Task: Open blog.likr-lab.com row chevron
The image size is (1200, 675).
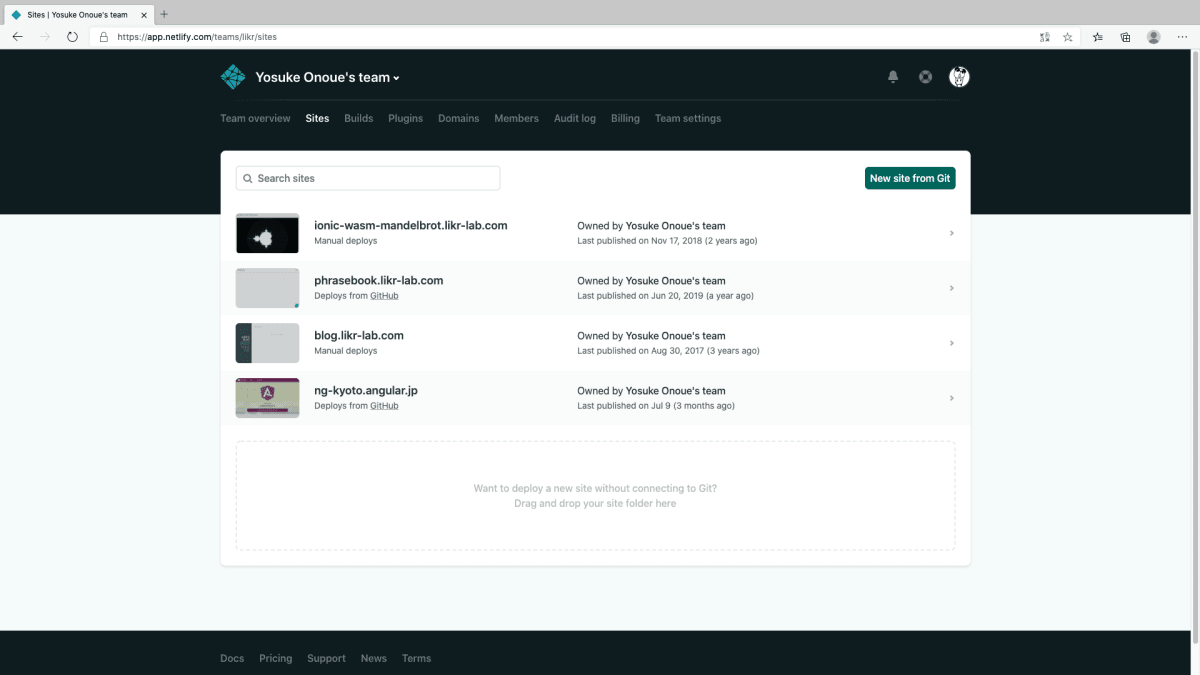Action: pos(951,343)
